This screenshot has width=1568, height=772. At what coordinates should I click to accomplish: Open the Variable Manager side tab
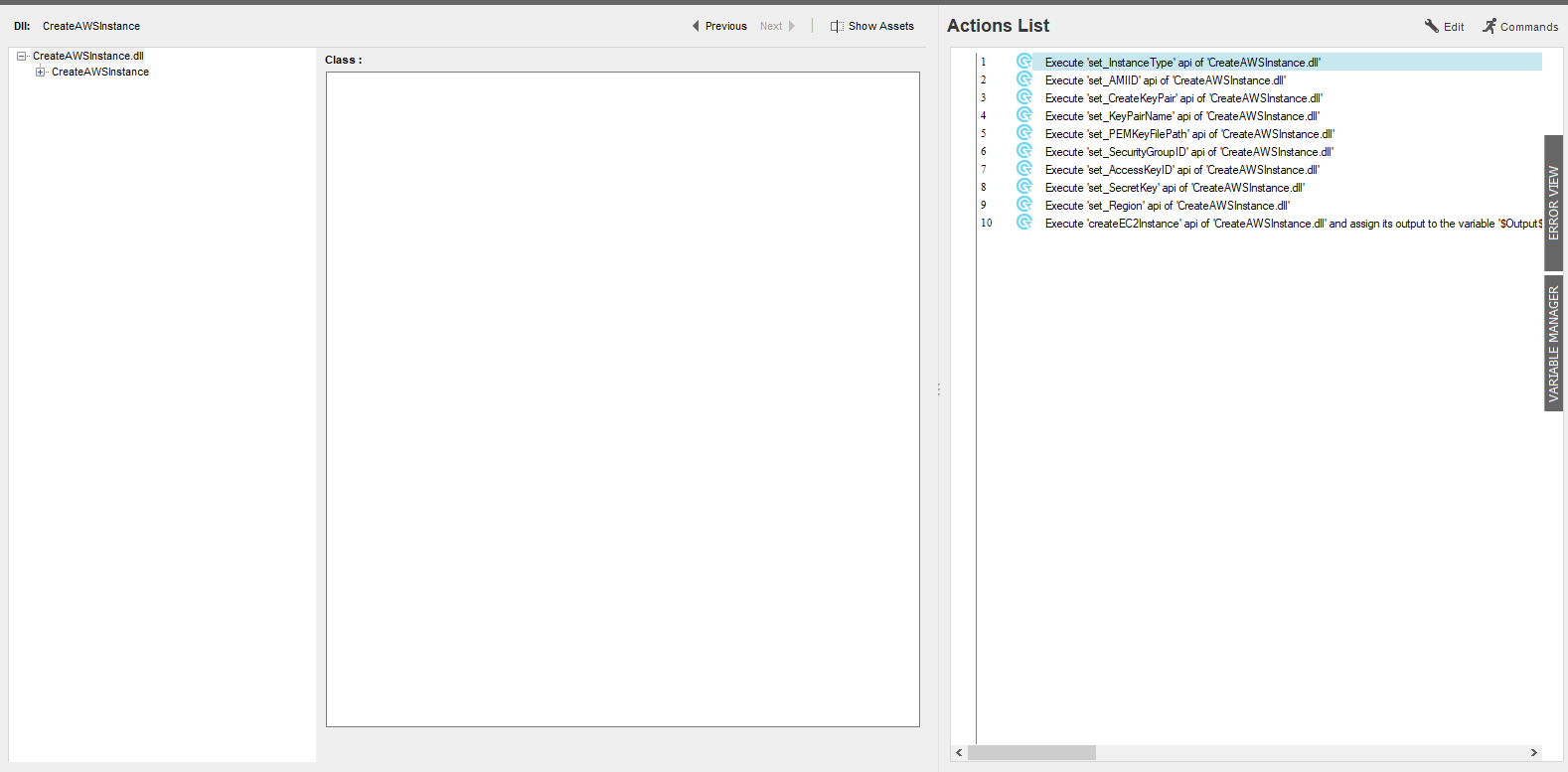(x=1553, y=343)
